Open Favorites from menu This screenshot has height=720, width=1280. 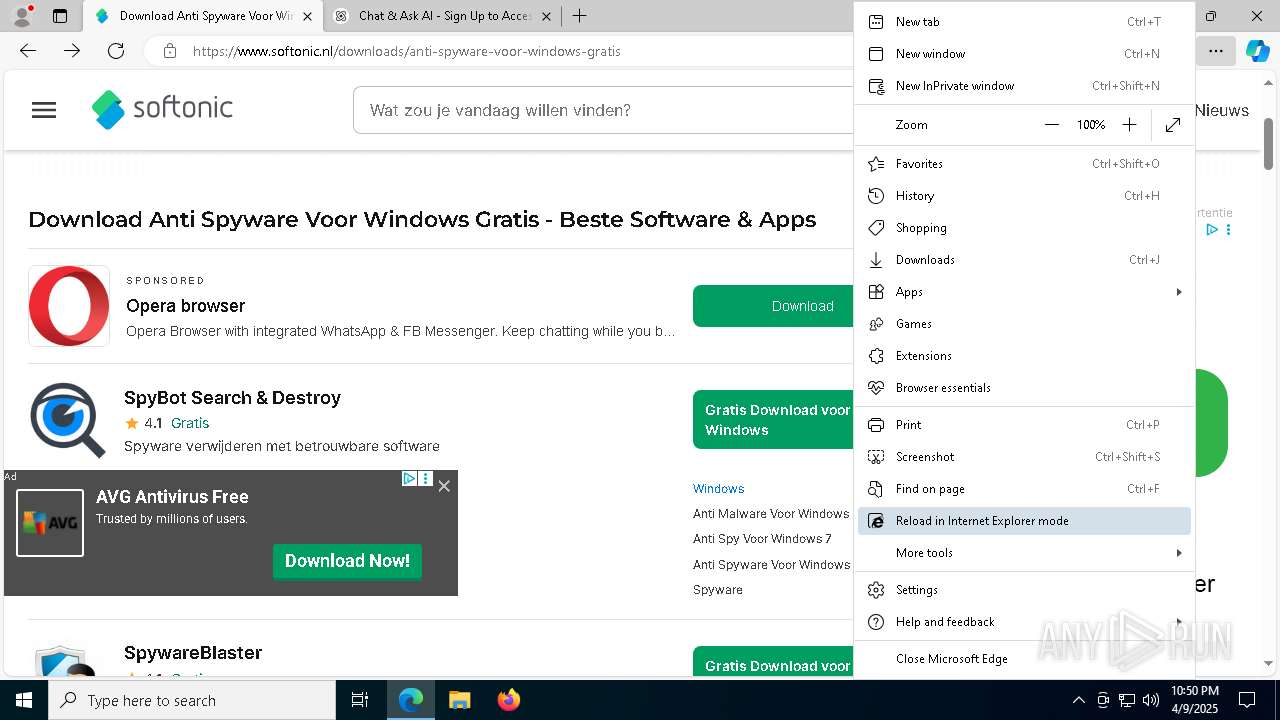(1024, 164)
